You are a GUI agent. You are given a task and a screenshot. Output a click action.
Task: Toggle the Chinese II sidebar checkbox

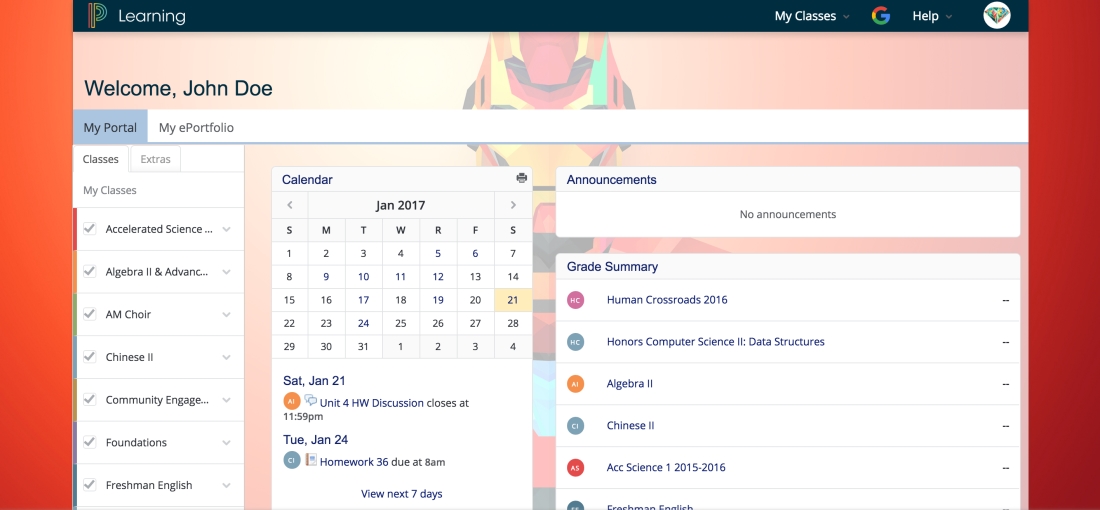pos(90,357)
